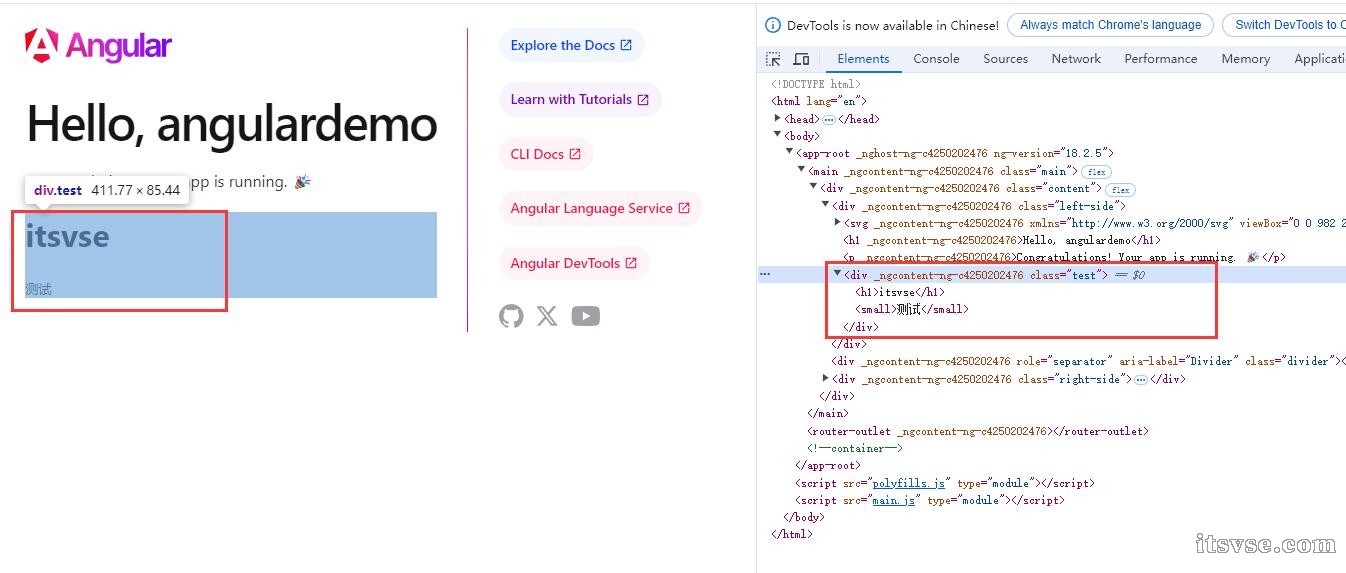Click the Hello, angulardemo page heading

click(x=232, y=124)
